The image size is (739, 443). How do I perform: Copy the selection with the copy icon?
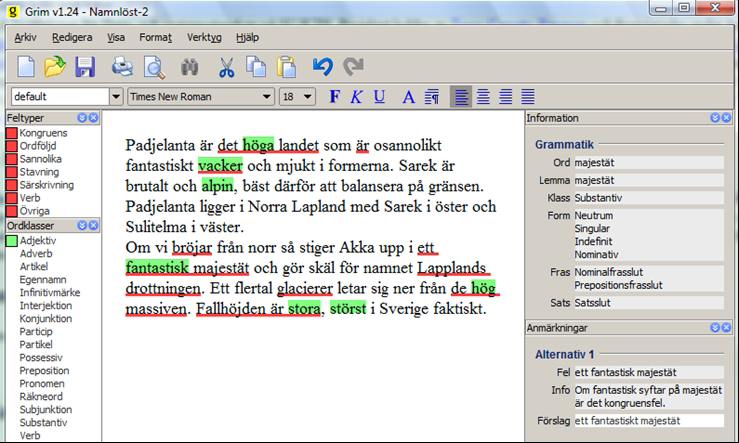click(256, 66)
